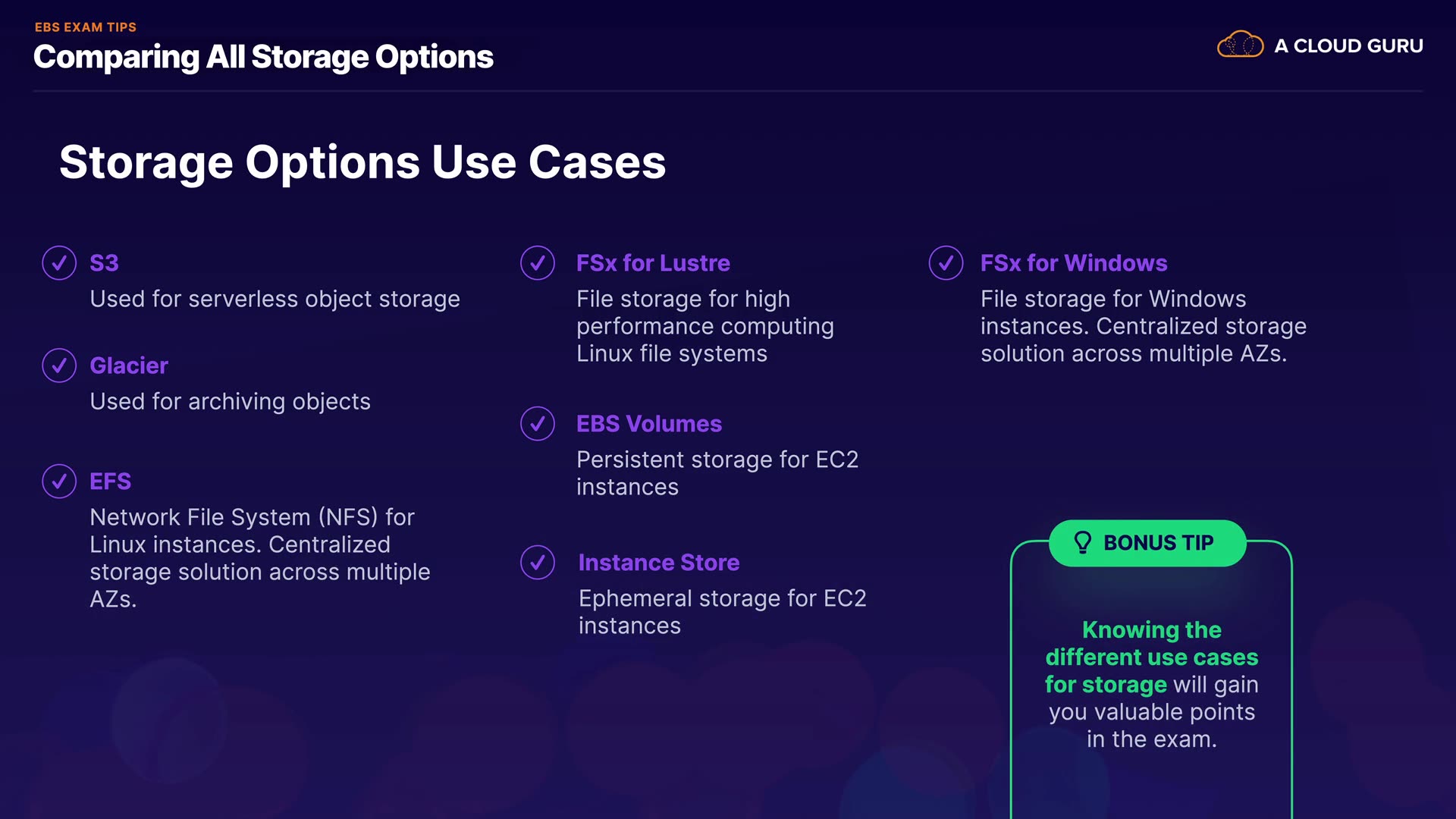Click the checkmark icon beside Glacier
Viewport: 1456px width, 819px height.
click(x=59, y=366)
